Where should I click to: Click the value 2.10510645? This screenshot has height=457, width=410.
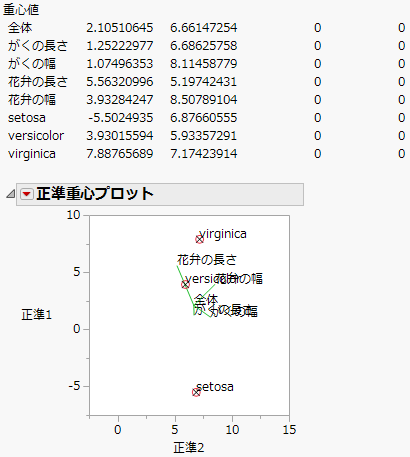pos(120,28)
